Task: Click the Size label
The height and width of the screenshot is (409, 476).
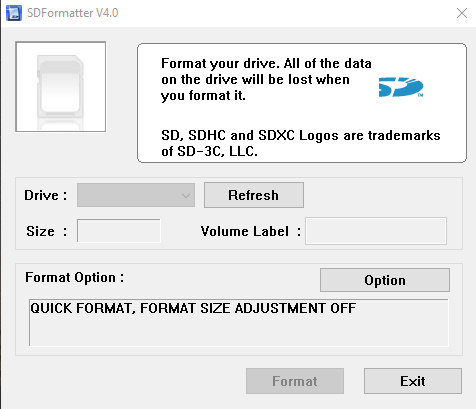Action: (47, 231)
